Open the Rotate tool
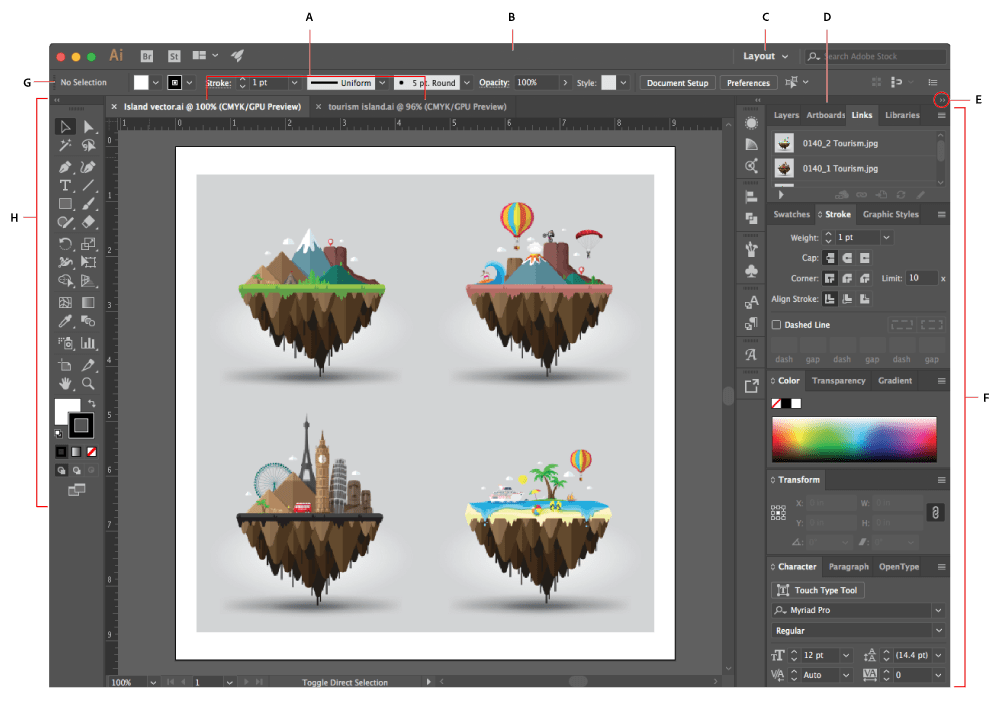 [x=66, y=244]
